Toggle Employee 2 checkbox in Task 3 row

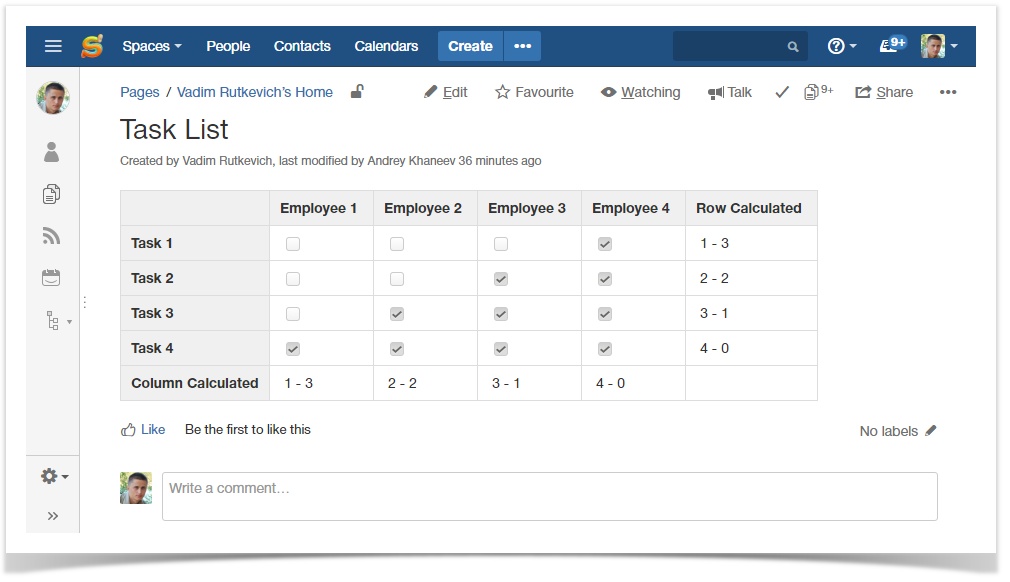pos(396,313)
